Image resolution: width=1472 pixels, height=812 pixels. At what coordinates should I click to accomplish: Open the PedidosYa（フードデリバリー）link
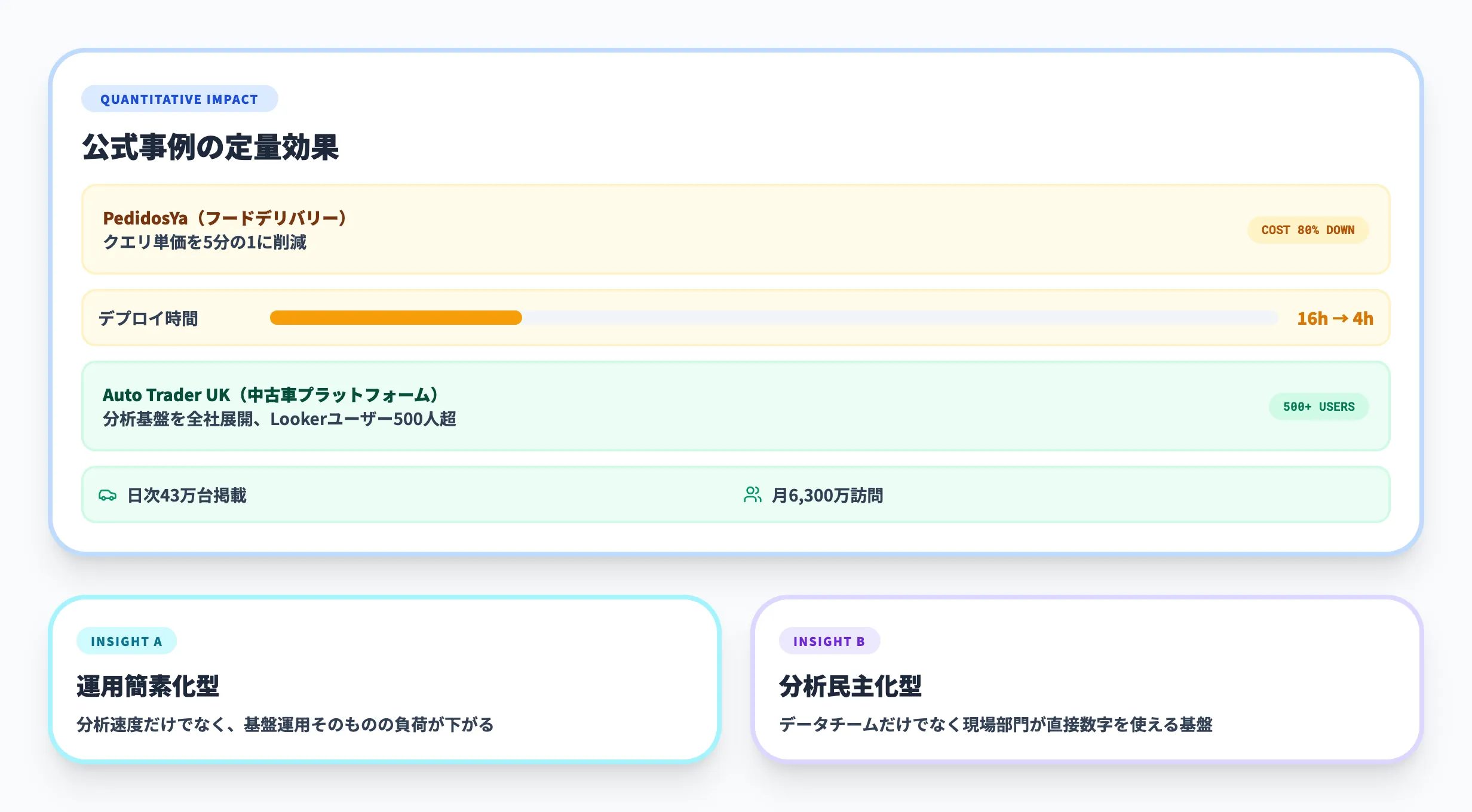pyautogui.click(x=224, y=217)
